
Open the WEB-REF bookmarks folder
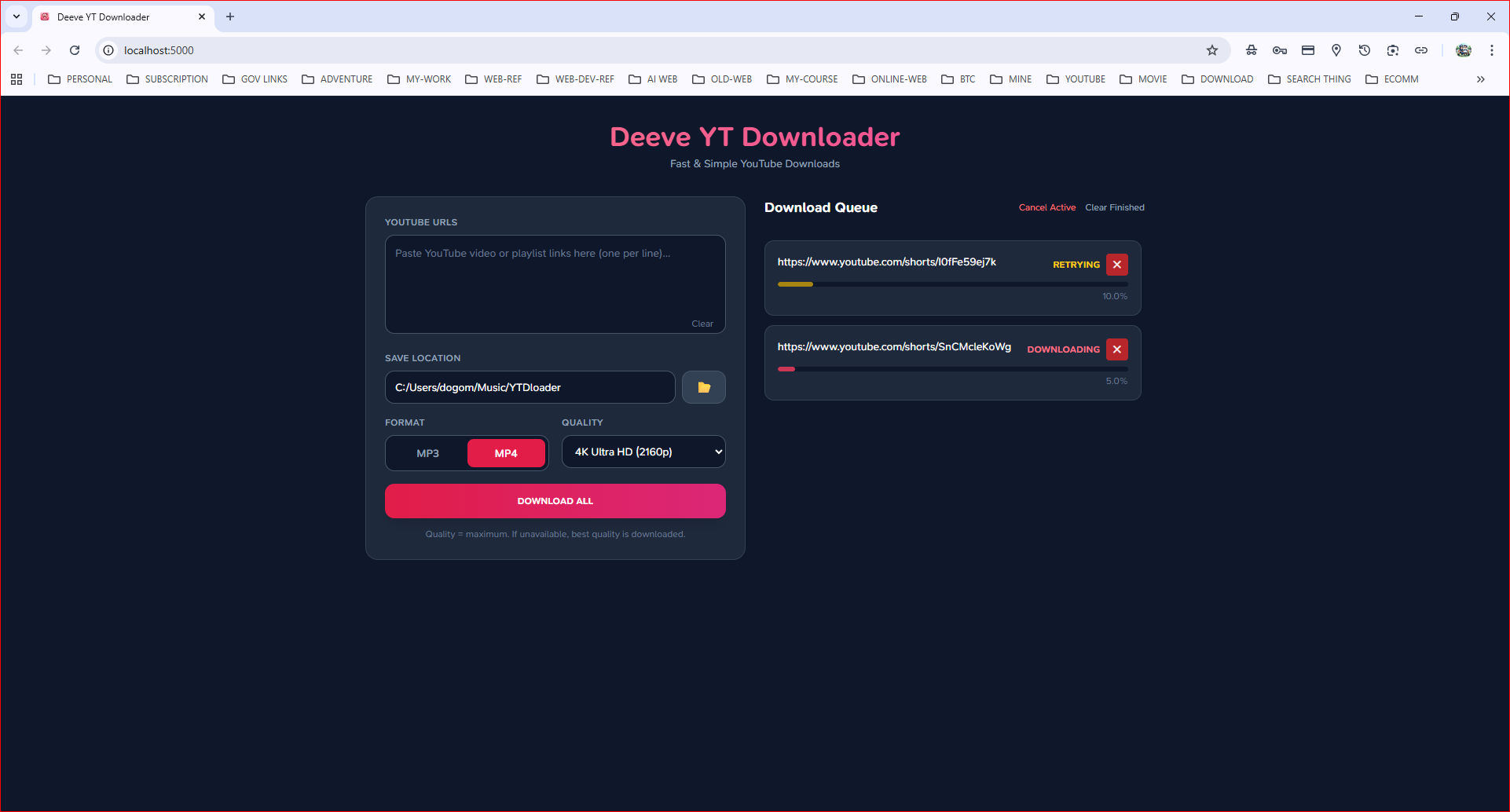click(x=493, y=79)
